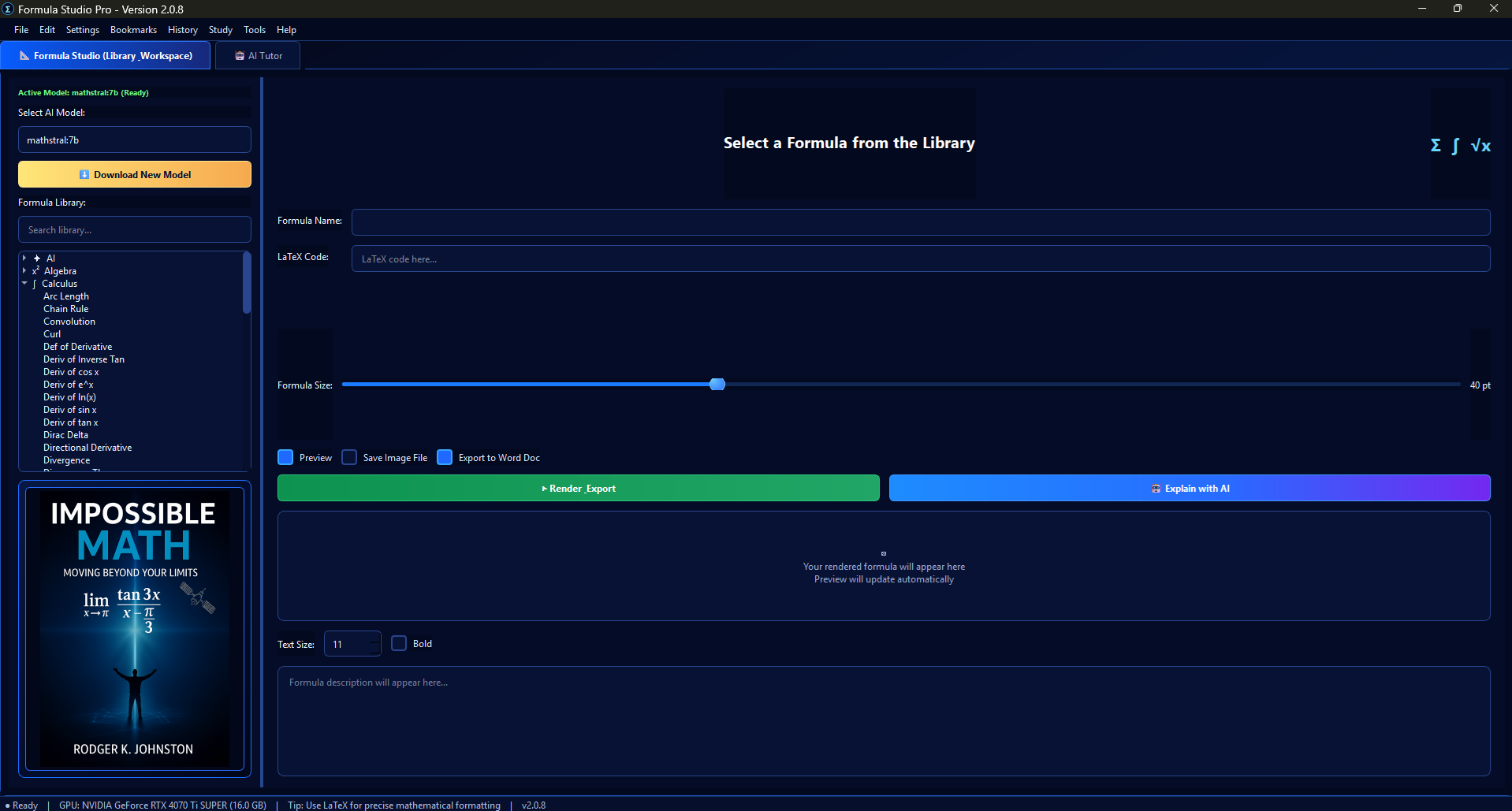Select Divergence formula
1512x811 pixels.
point(67,460)
